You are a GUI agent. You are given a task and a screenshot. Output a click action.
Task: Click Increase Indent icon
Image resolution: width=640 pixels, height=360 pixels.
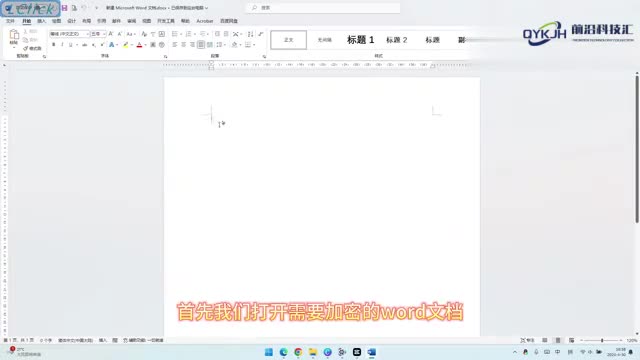click(x=226, y=34)
